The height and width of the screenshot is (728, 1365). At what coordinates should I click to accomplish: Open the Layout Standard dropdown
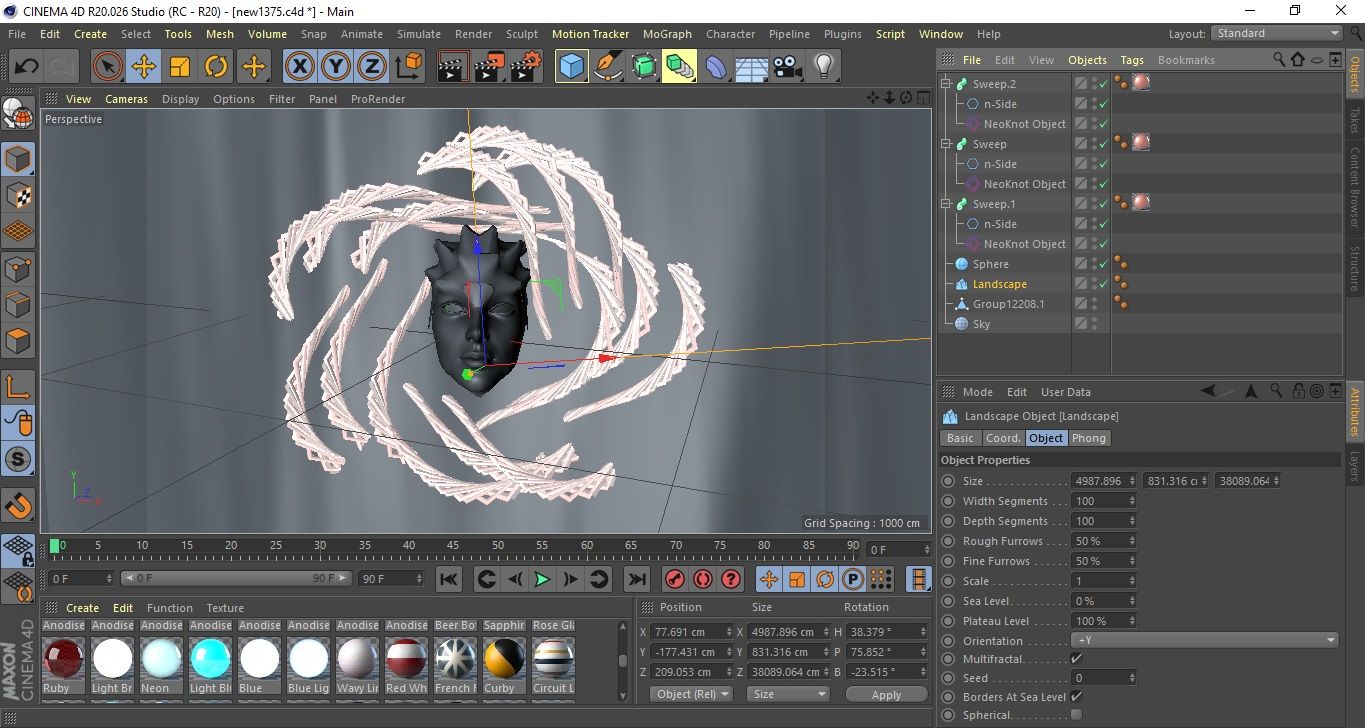click(x=1277, y=33)
